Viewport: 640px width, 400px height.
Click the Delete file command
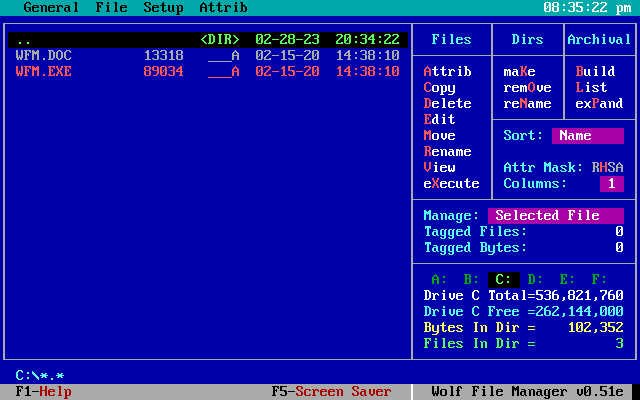coord(447,104)
